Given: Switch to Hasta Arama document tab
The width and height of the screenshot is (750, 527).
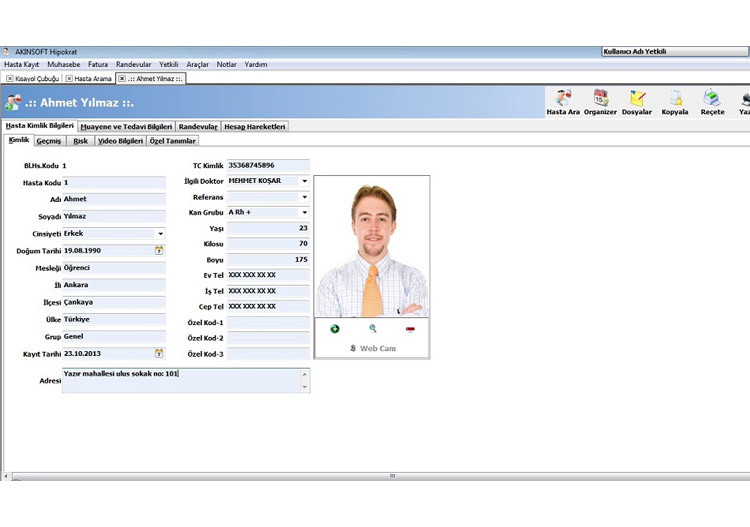Looking at the screenshot, I should tap(93, 78).
